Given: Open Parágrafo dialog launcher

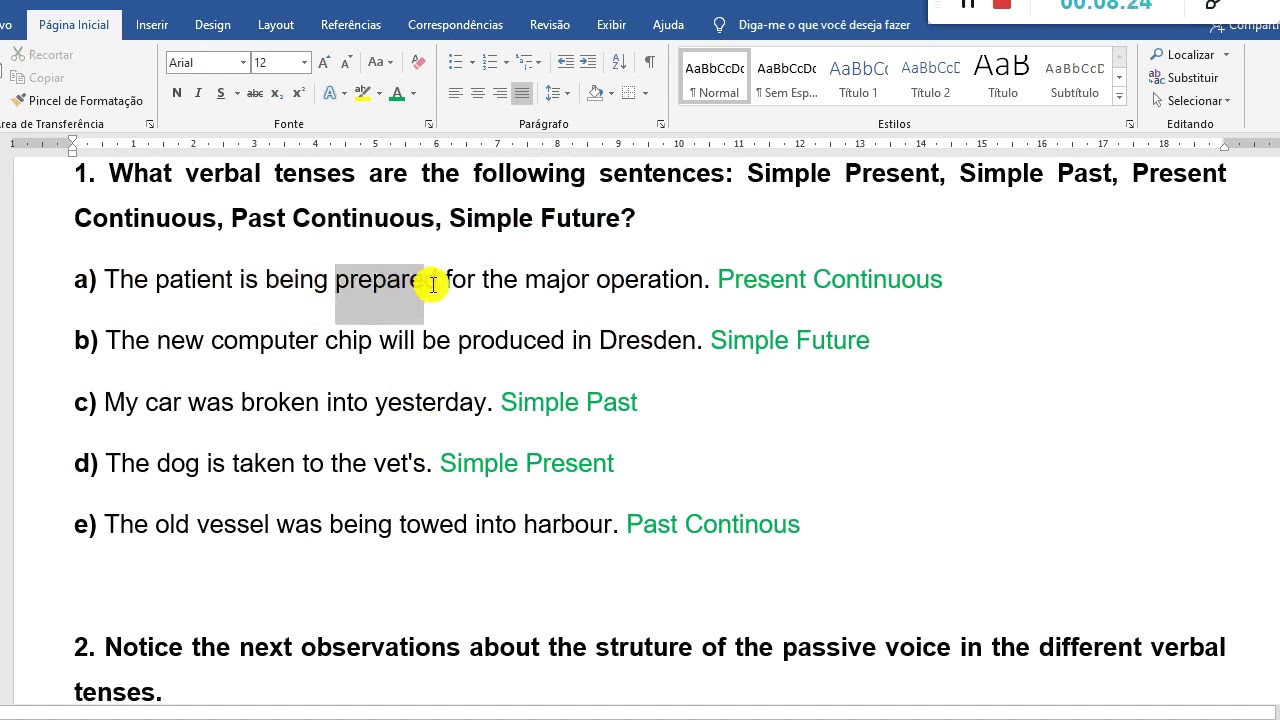Looking at the screenshot, I should tap(660, 124).
